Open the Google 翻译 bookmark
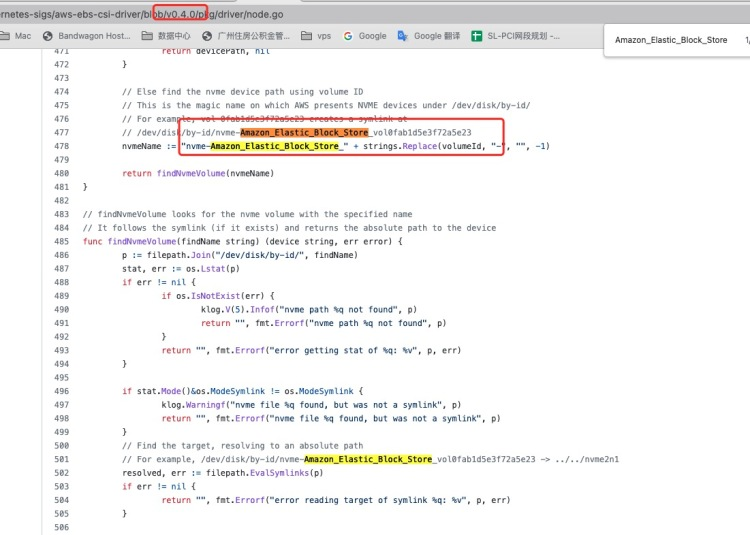The image size is (750, 535). tap(429, 36)
